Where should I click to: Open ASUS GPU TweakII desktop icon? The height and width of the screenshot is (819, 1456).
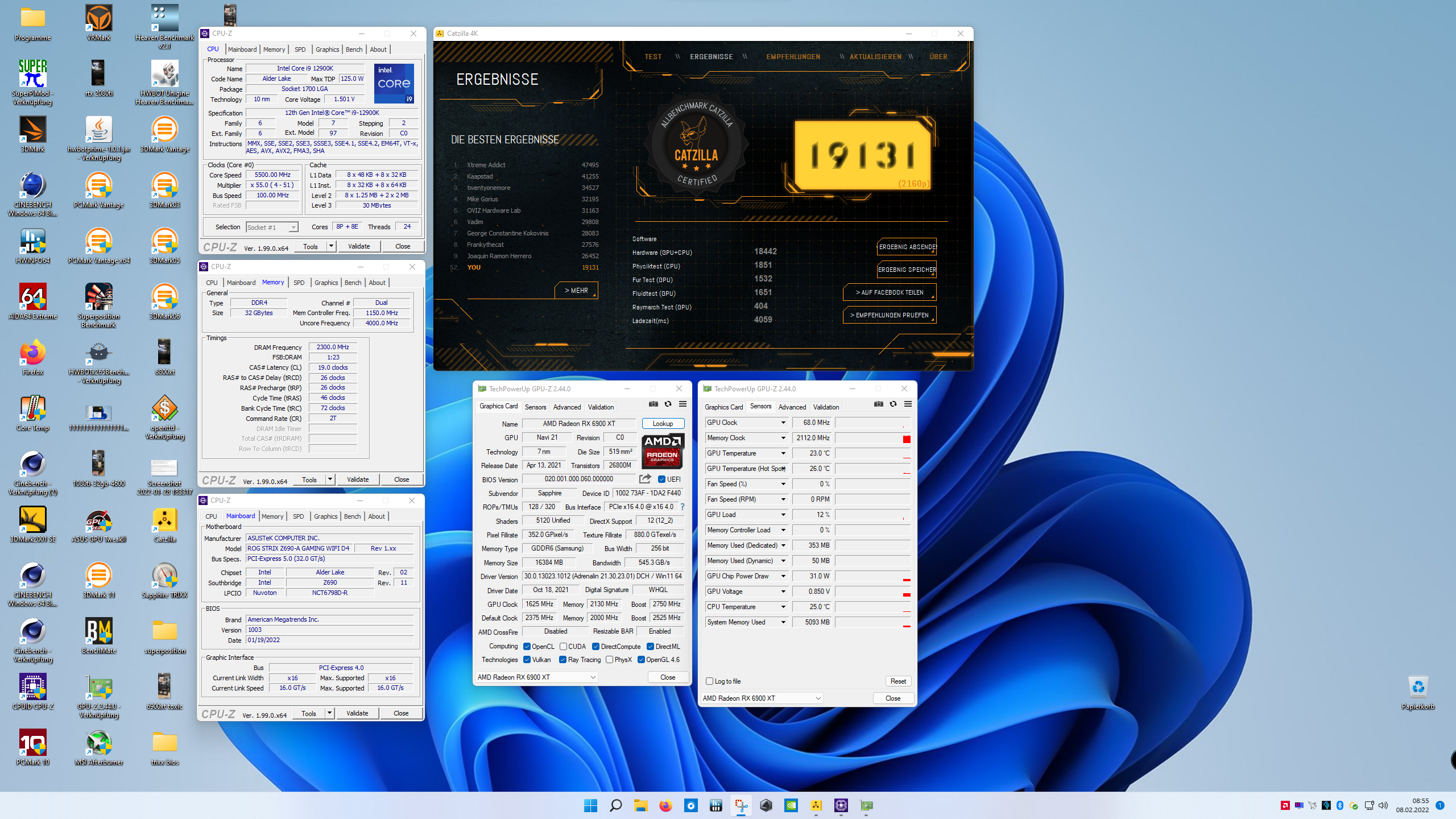(x=98, y=524)
